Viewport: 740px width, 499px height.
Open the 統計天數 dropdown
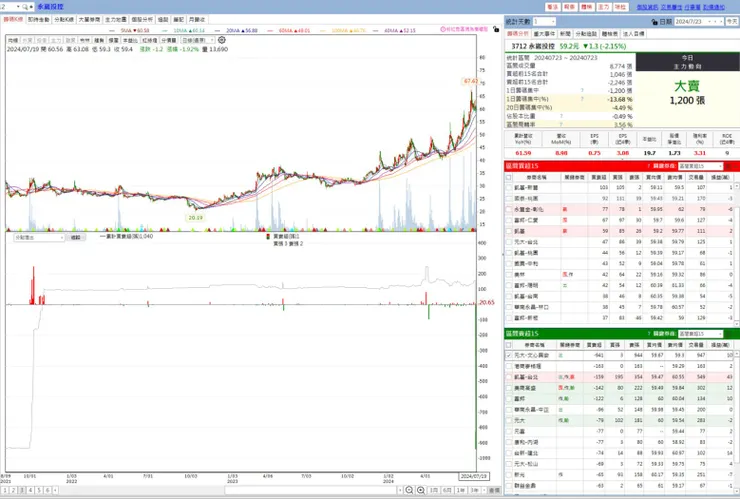click(x=544, y=22)
